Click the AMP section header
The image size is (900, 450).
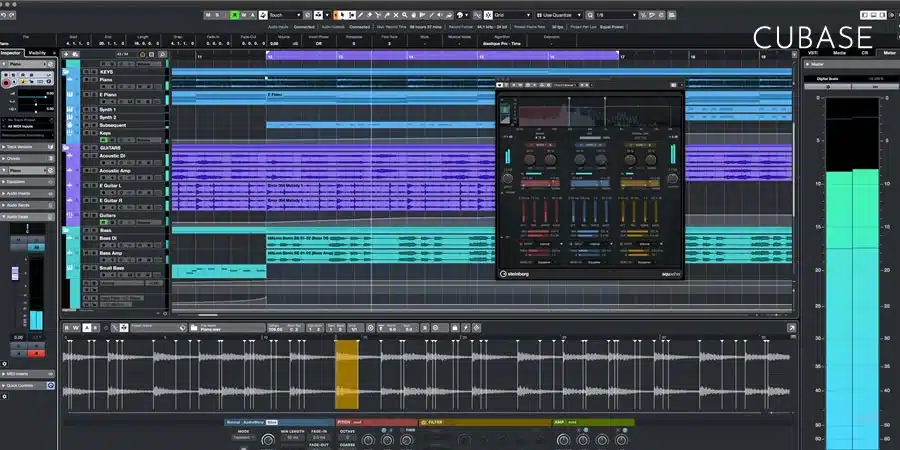coord(594,422)
